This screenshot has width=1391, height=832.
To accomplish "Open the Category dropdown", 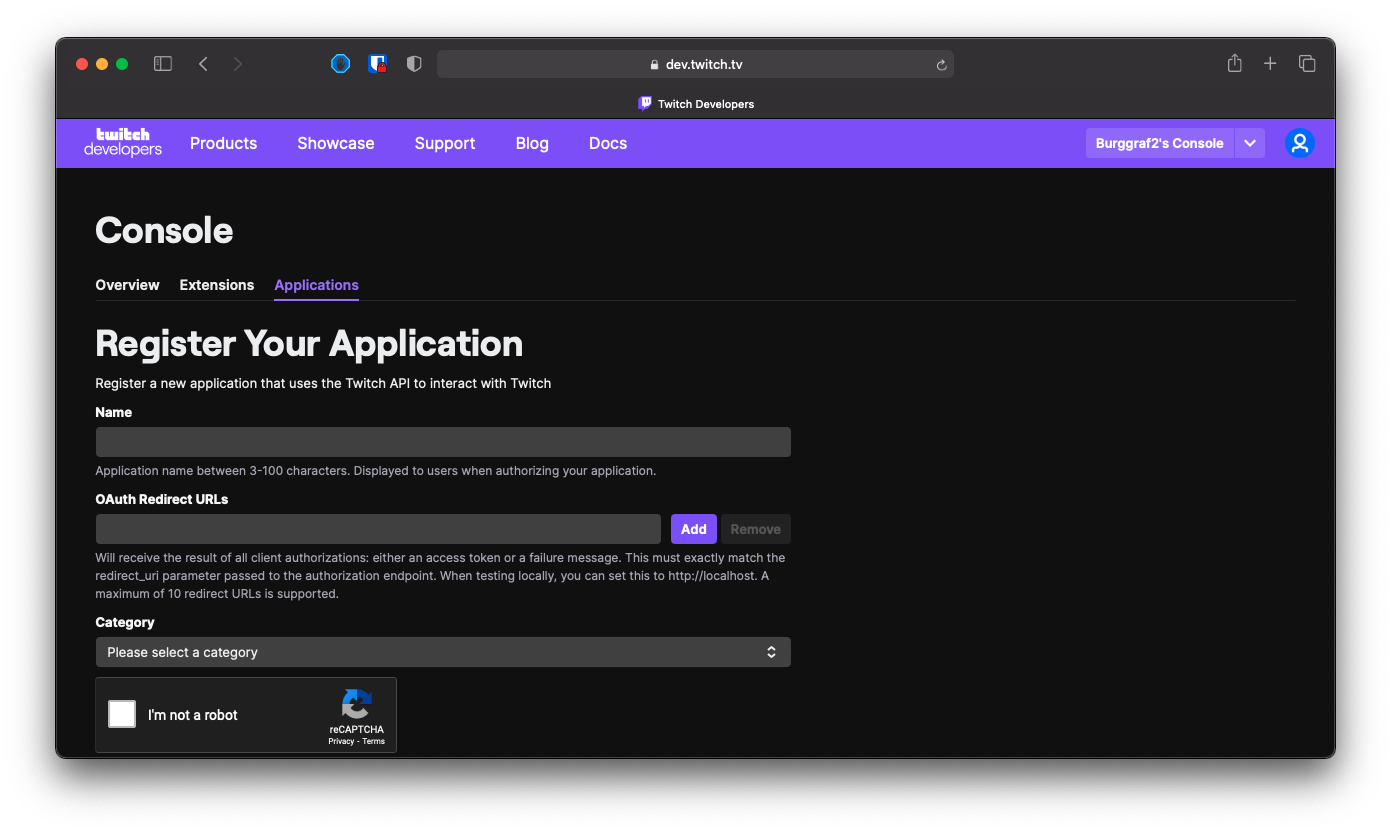I will click(443, 651).
